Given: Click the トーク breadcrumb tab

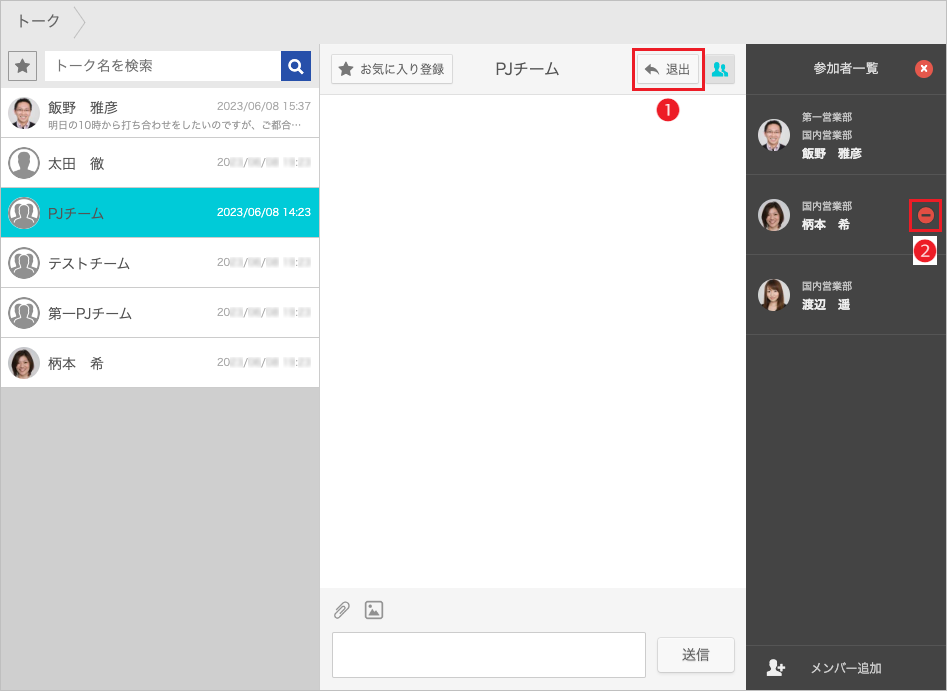Looking at the screenshot, I should tap(38, 21).
